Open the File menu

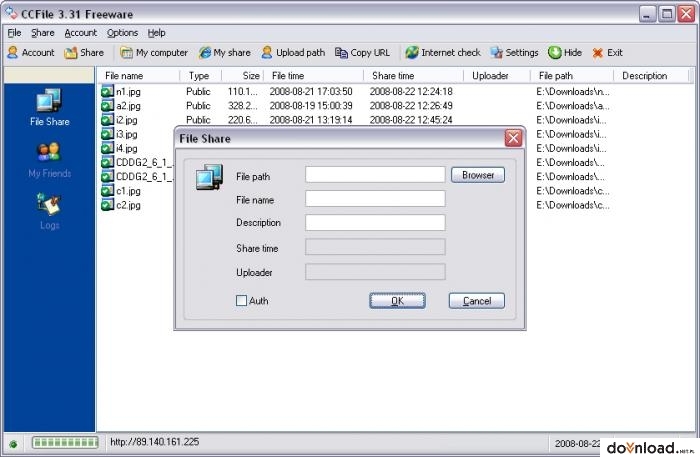[14, 33]
